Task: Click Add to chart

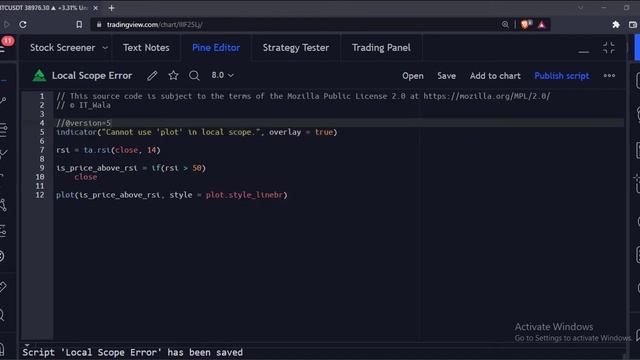Action: (495, 76)
